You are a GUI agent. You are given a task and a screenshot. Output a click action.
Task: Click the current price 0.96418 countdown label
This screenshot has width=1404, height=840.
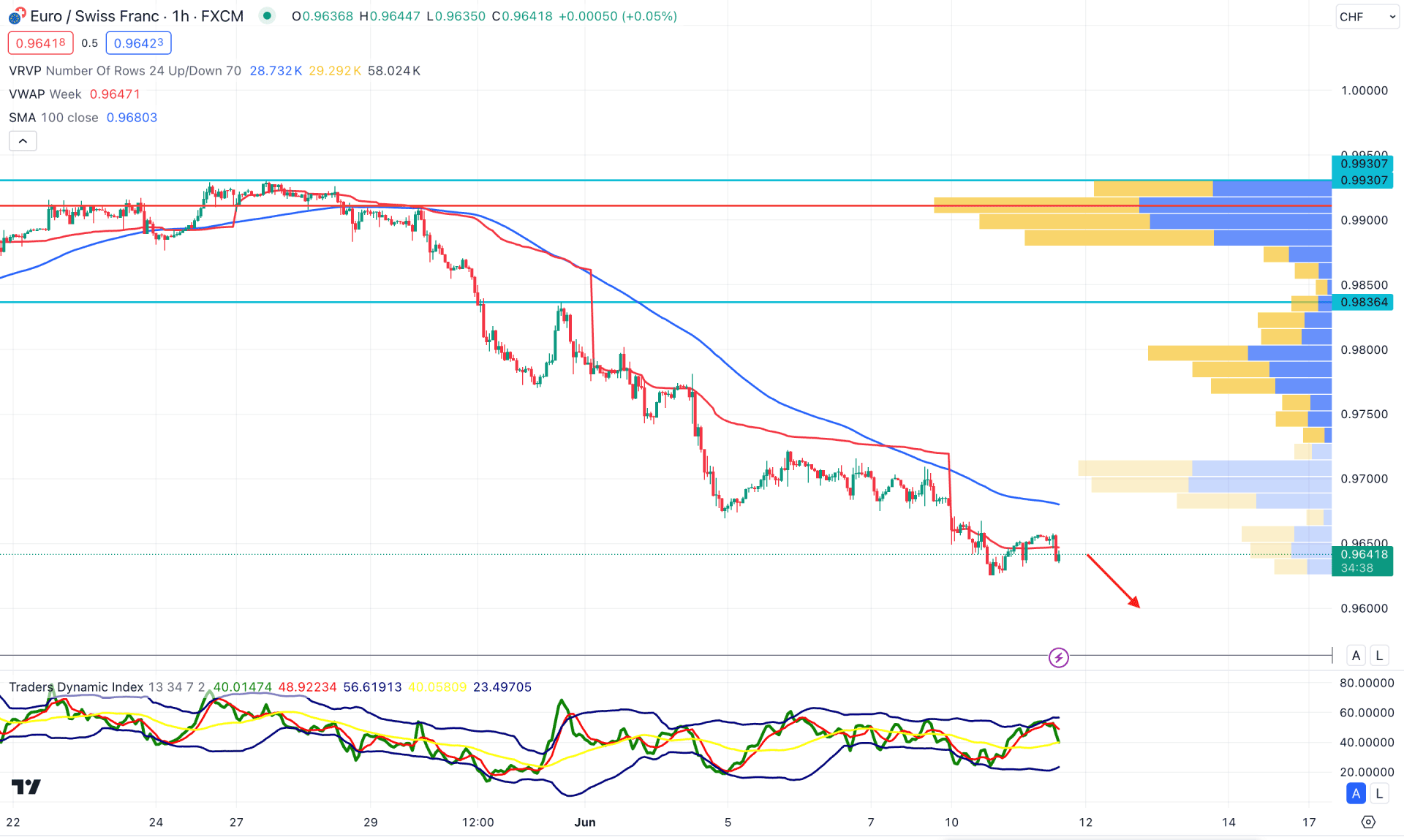[x=1363, y=561]
